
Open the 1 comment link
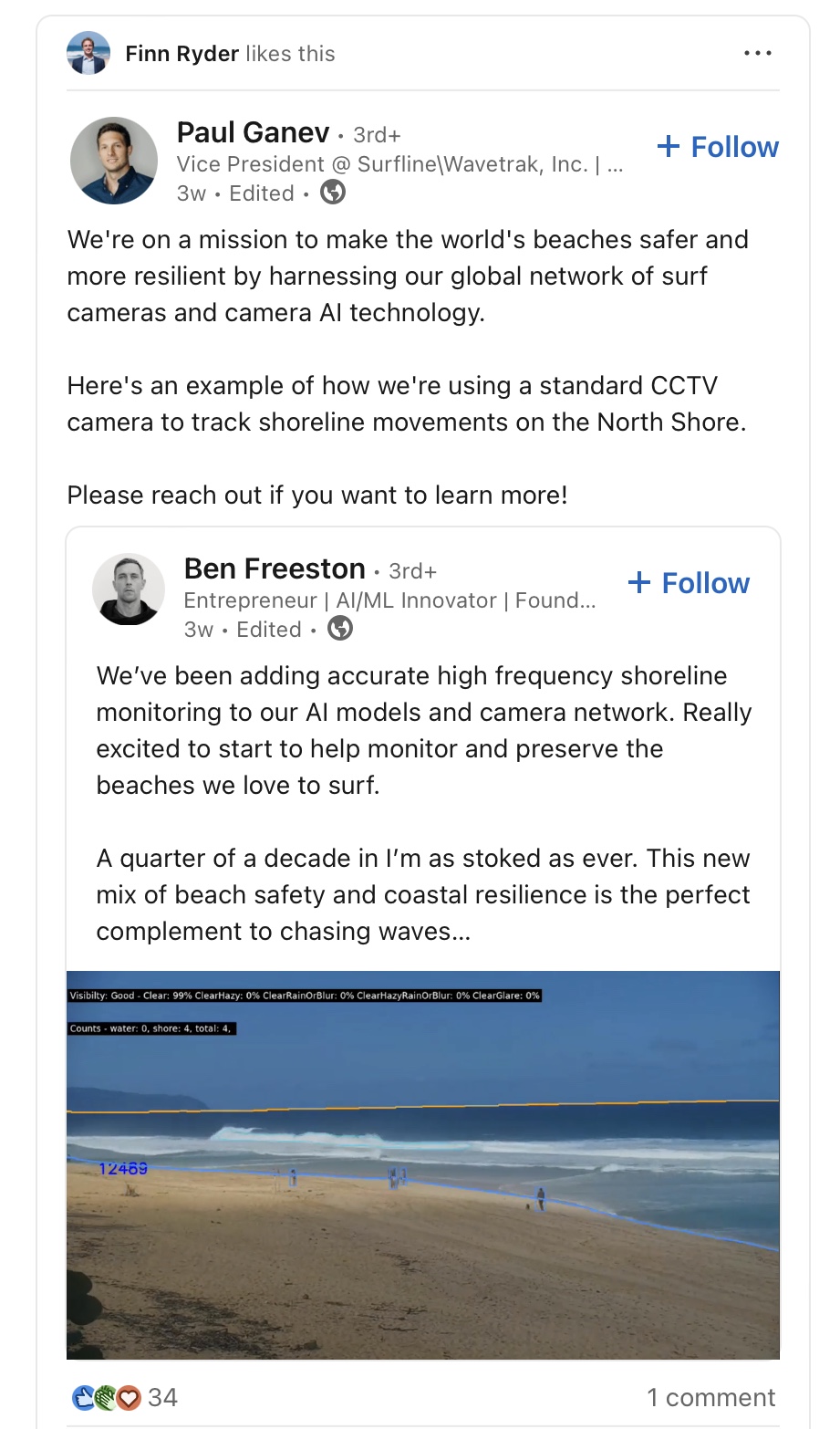(710, 1397)
